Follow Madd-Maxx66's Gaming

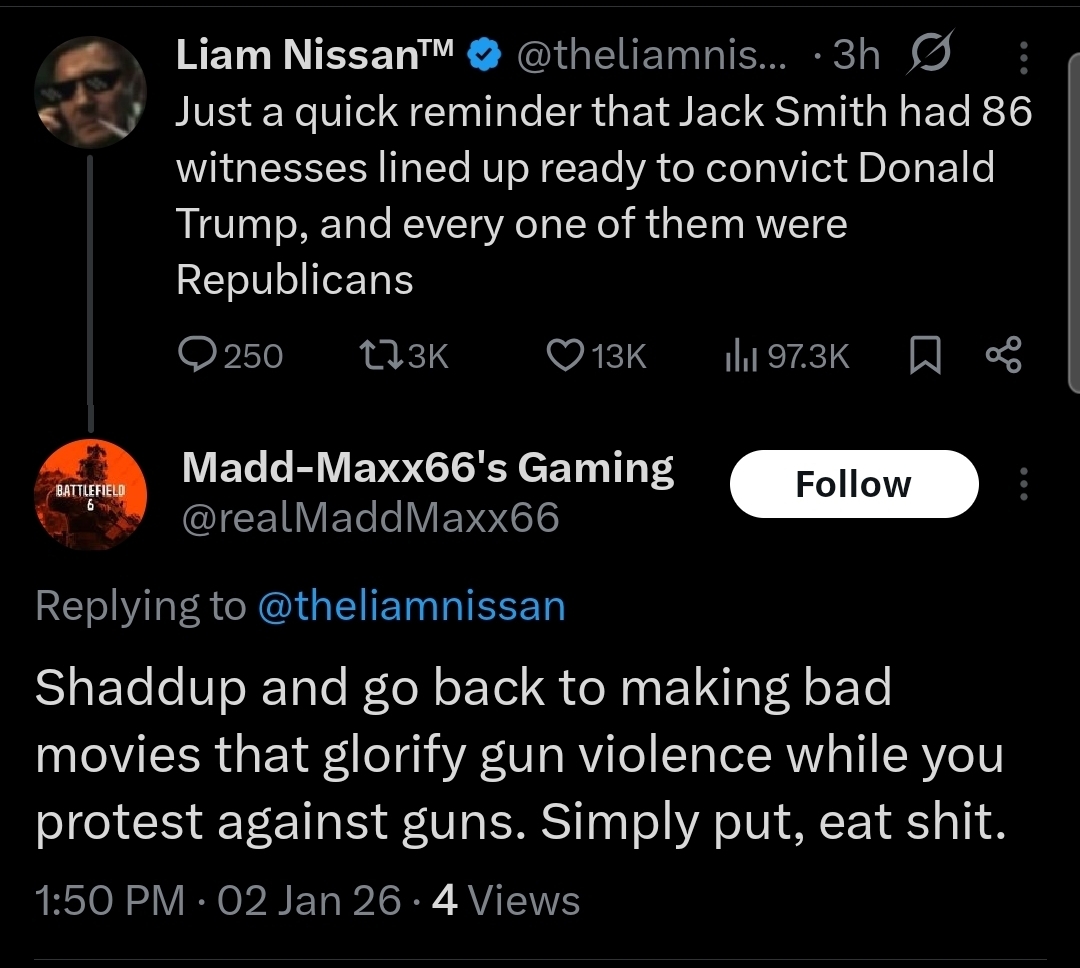(853, 484)
